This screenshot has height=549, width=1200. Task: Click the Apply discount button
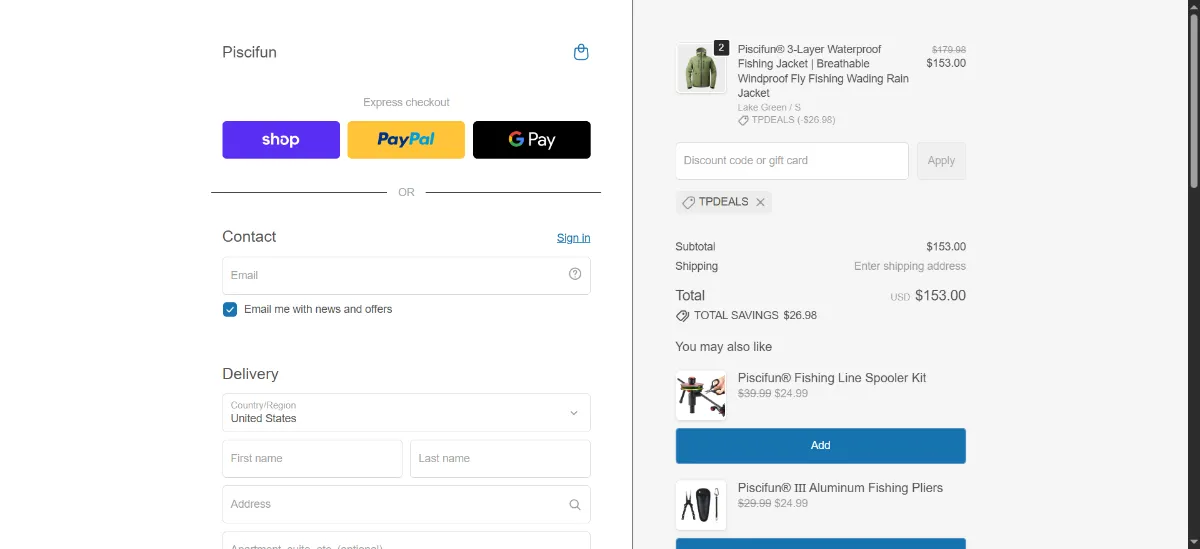pos(941,161)
